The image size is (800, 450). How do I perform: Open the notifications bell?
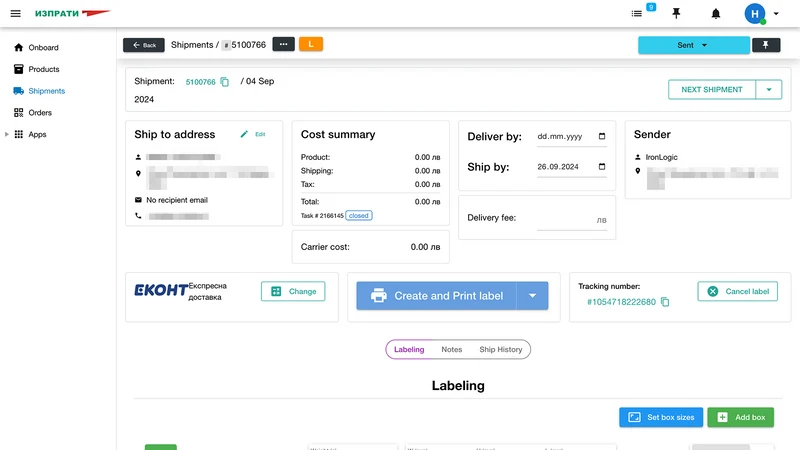[716, 13]
